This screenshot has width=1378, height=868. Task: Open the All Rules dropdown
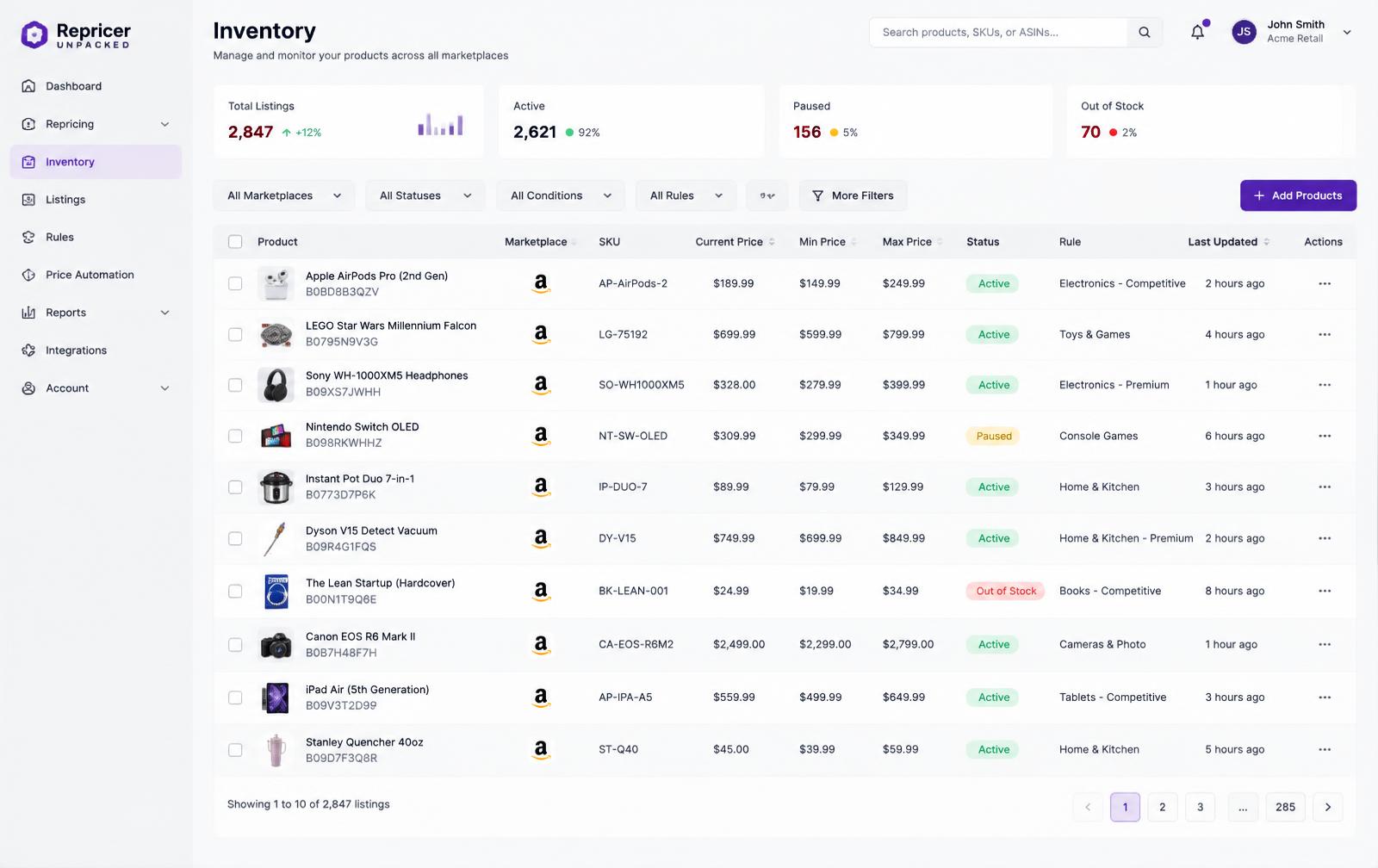click(686, 195)
